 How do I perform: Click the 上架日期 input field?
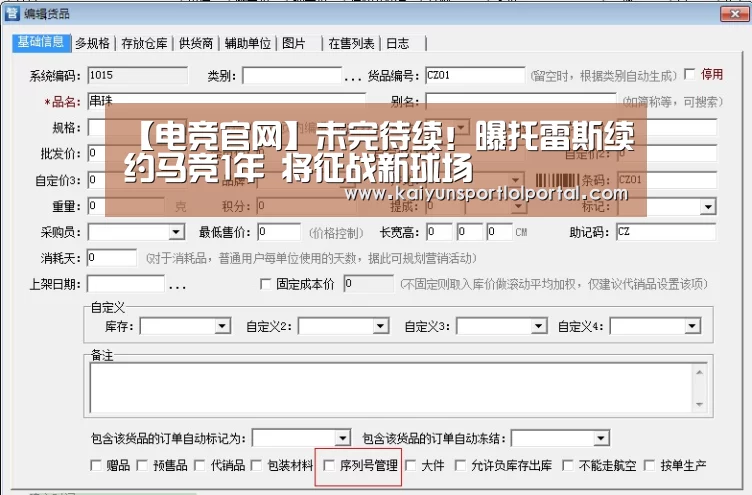click(x=126, y=284)
